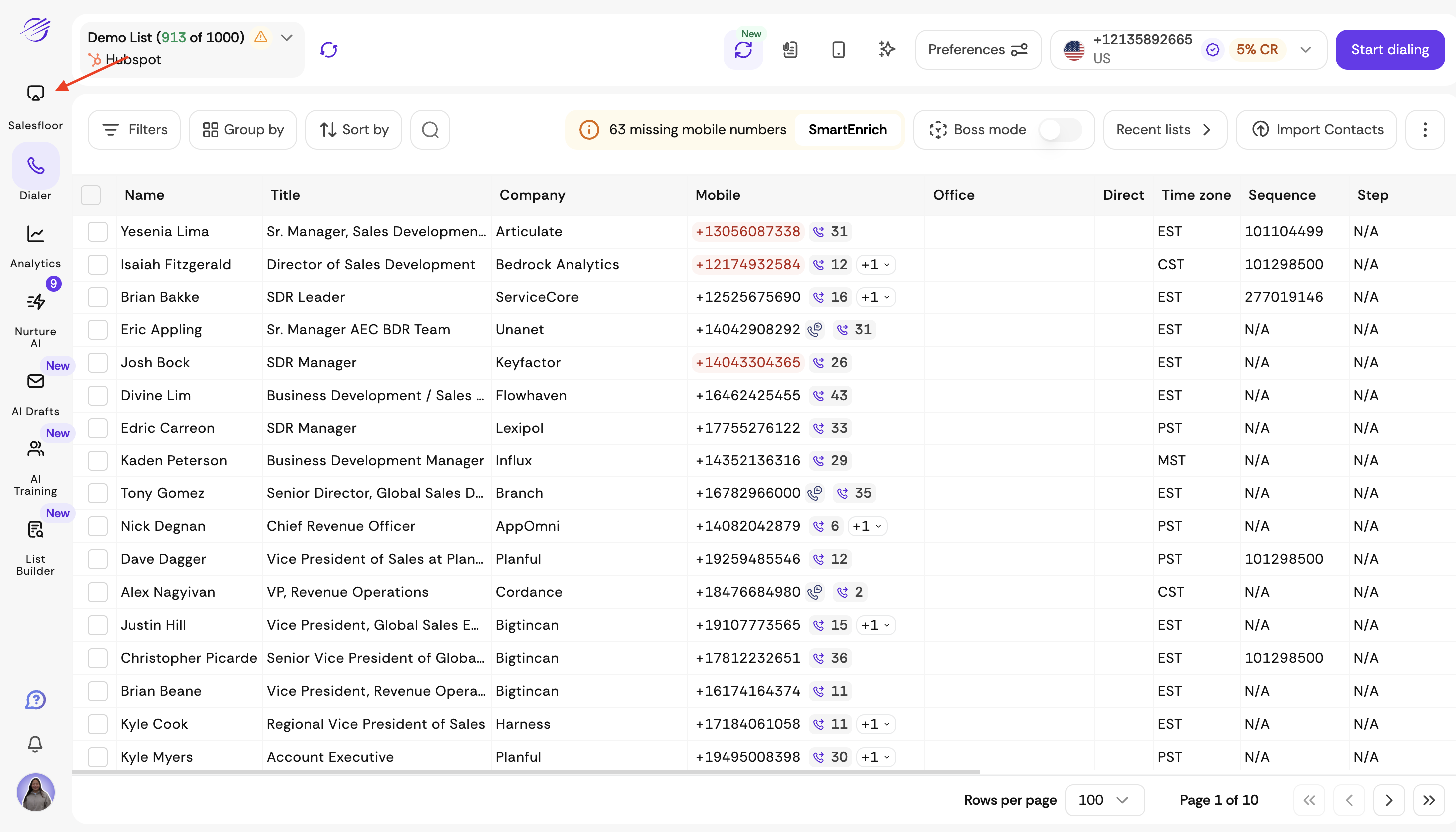This screenshot has width=1456, height=832.
Task: Check the select-all checkbox in the header
Action: point(91,195)
